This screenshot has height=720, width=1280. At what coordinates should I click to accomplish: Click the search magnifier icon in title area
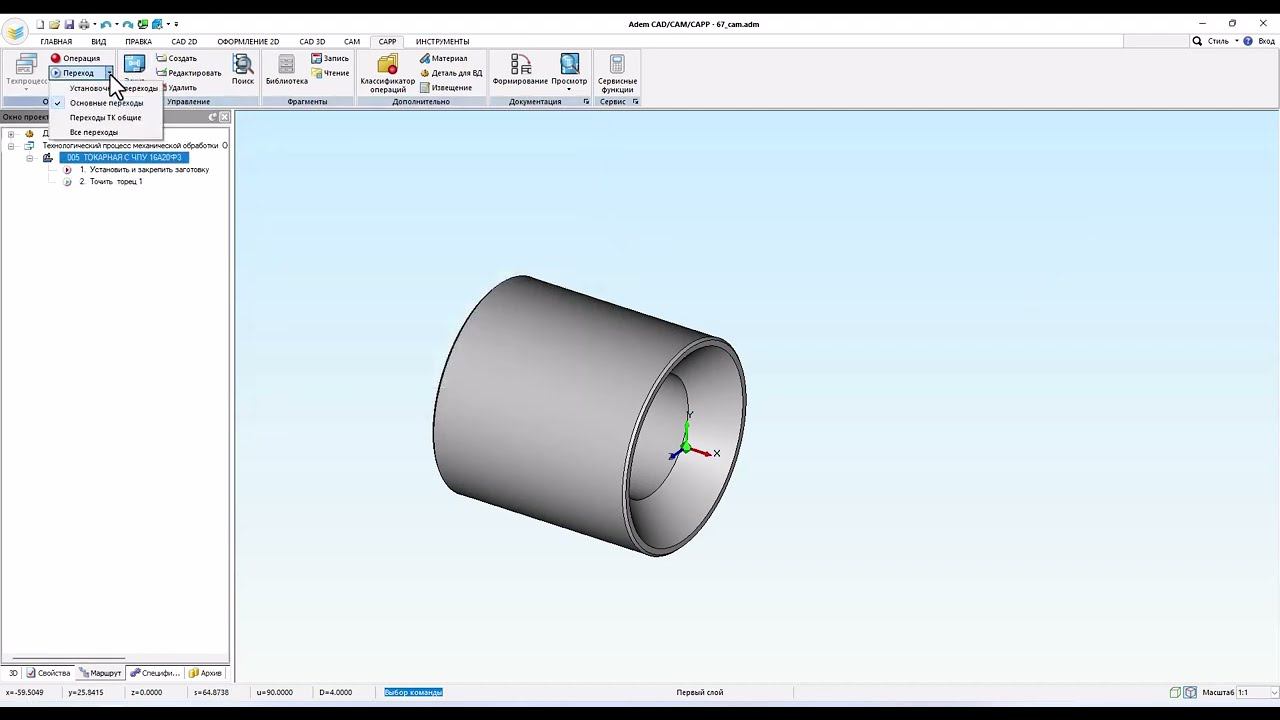(x=1197, y=41)
